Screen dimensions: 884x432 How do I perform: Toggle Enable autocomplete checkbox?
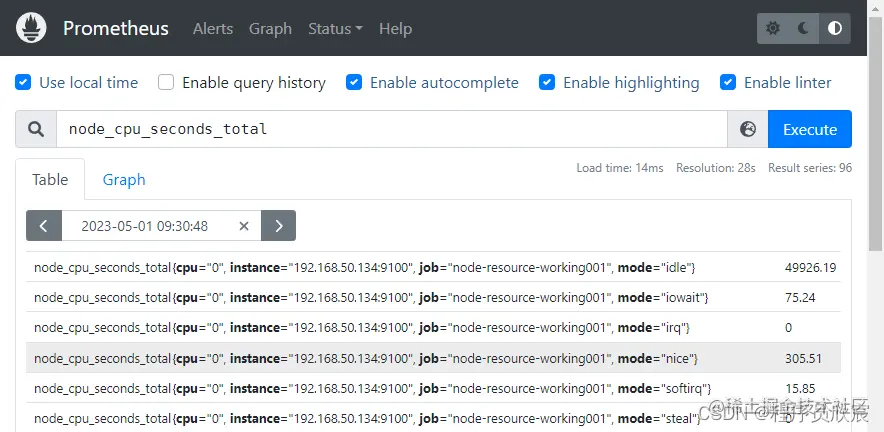coord(354,83)
